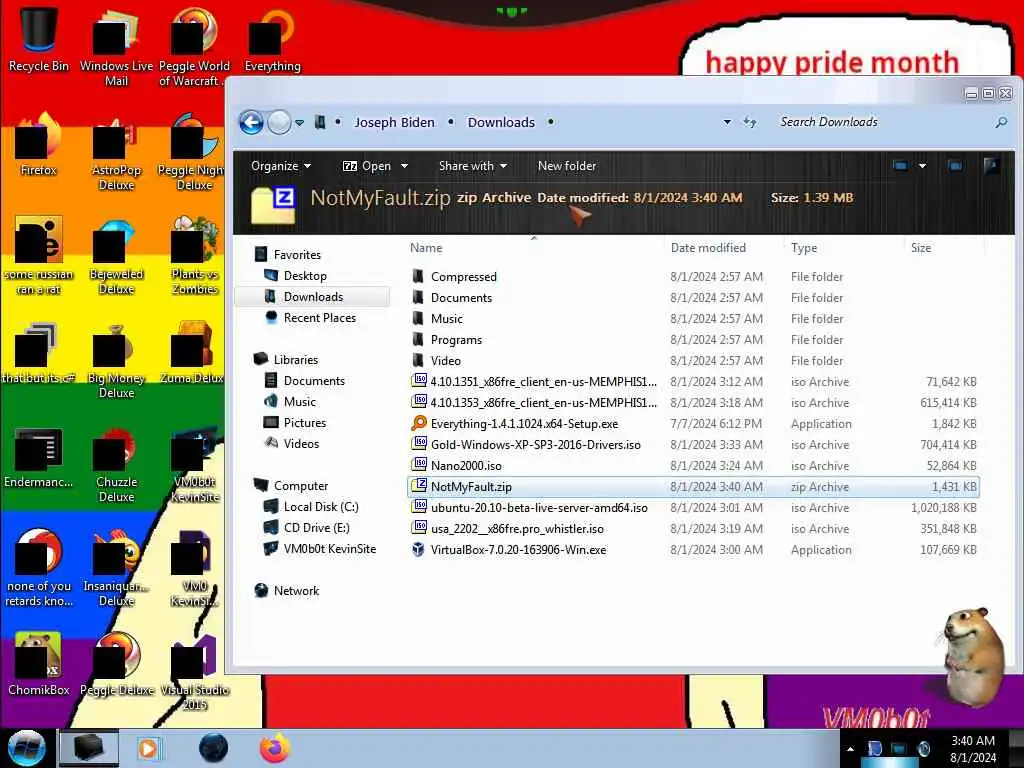This screenshot has height=768, width=1024.
Task: Click the search magnifier icon
Action: [1000, 122]
